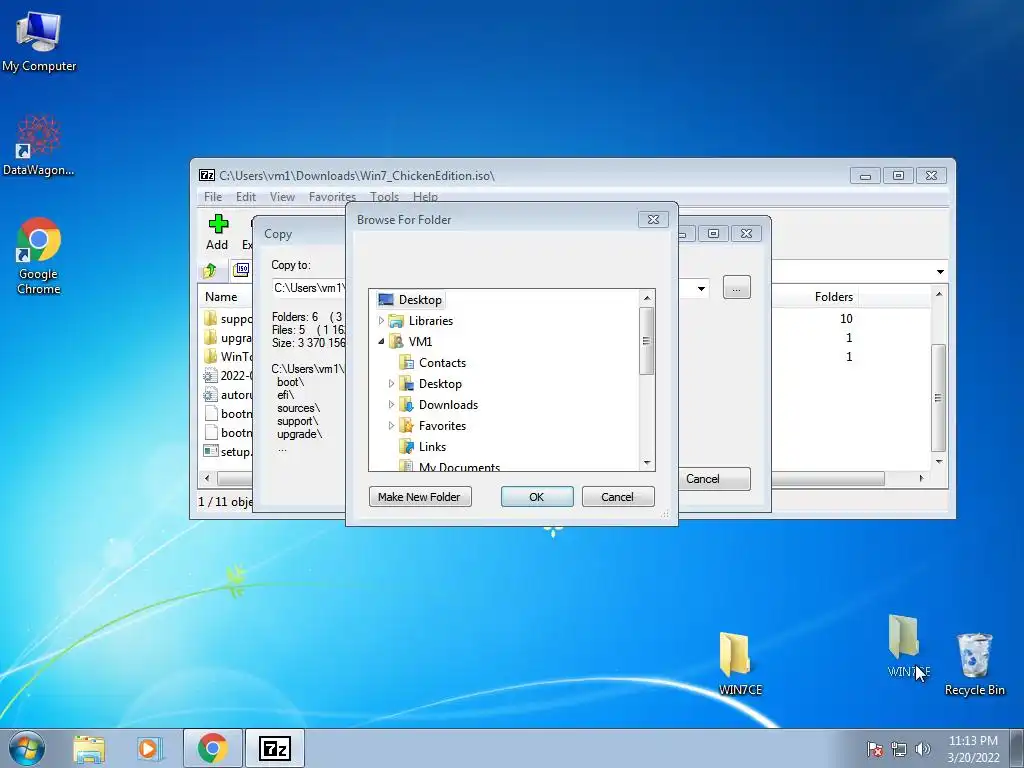Click 7-Zip horizontal scrollbar left arrow
The width and height of the screenshot is (1024, 768).
tap(208, 478)
